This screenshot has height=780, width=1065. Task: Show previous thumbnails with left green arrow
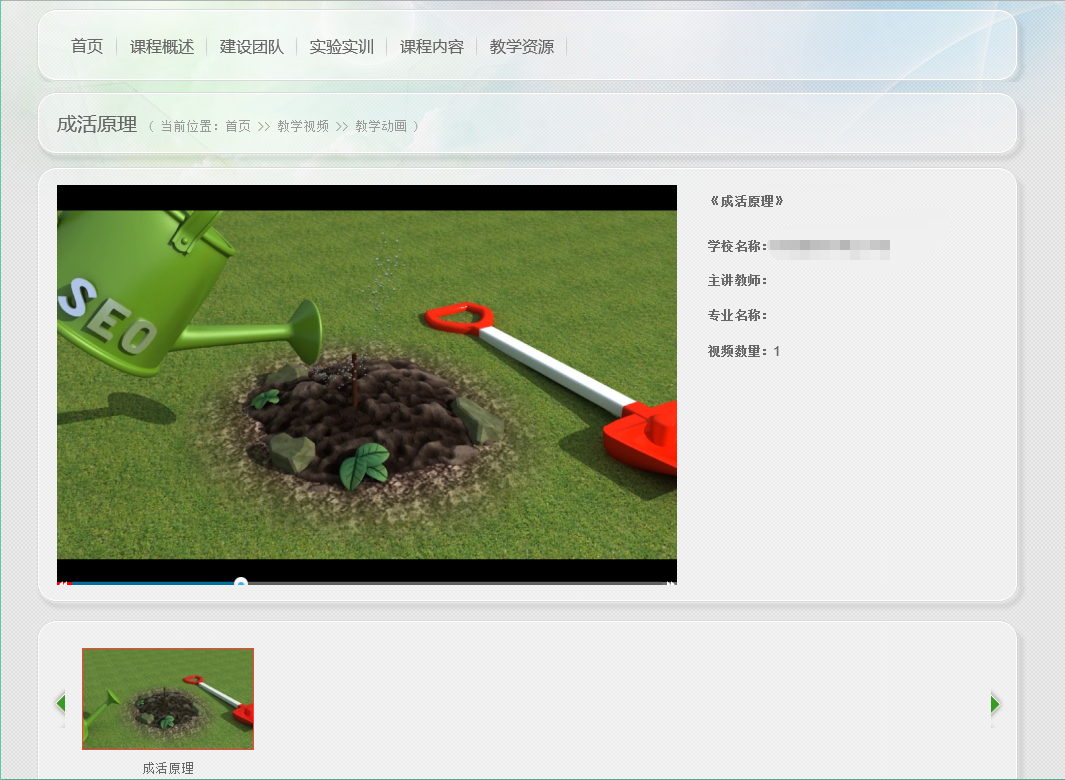[60, 703]
